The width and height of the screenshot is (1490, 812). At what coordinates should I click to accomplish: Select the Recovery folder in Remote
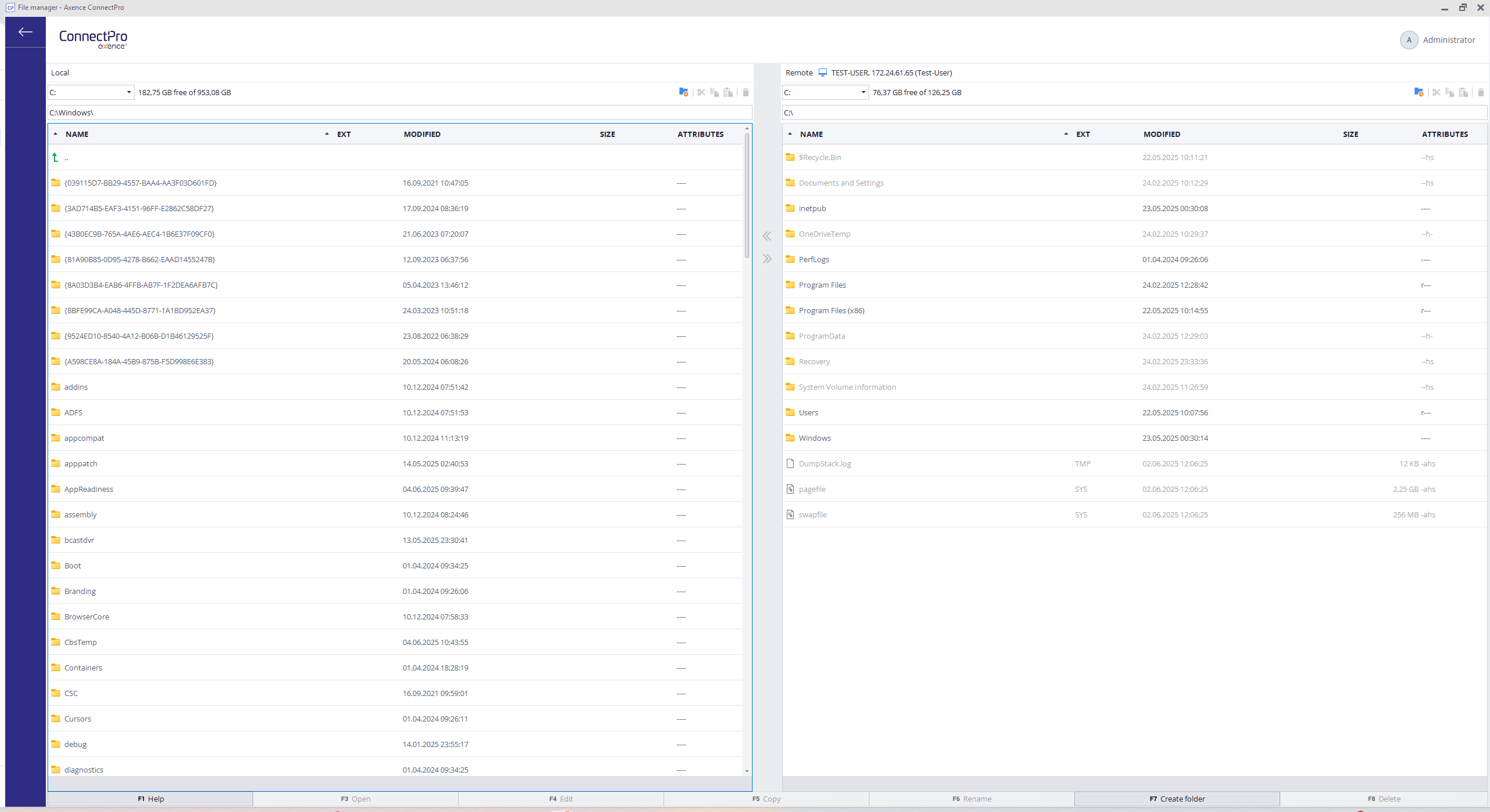pos(1134,361)
